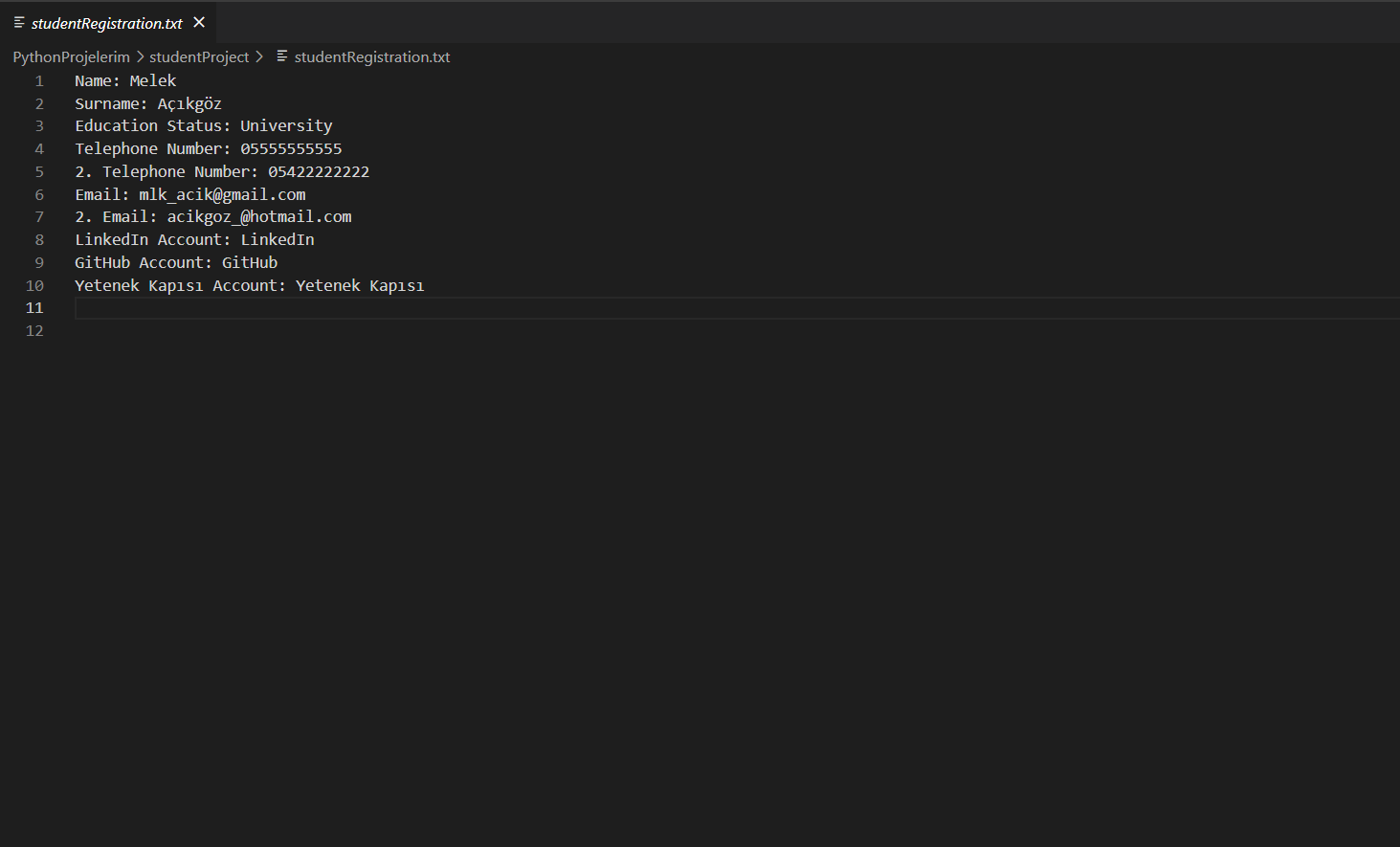This screenshot has height=847, width=1400.
Task: Close the studentRegistration.txt tab
Action: [198, 22]
